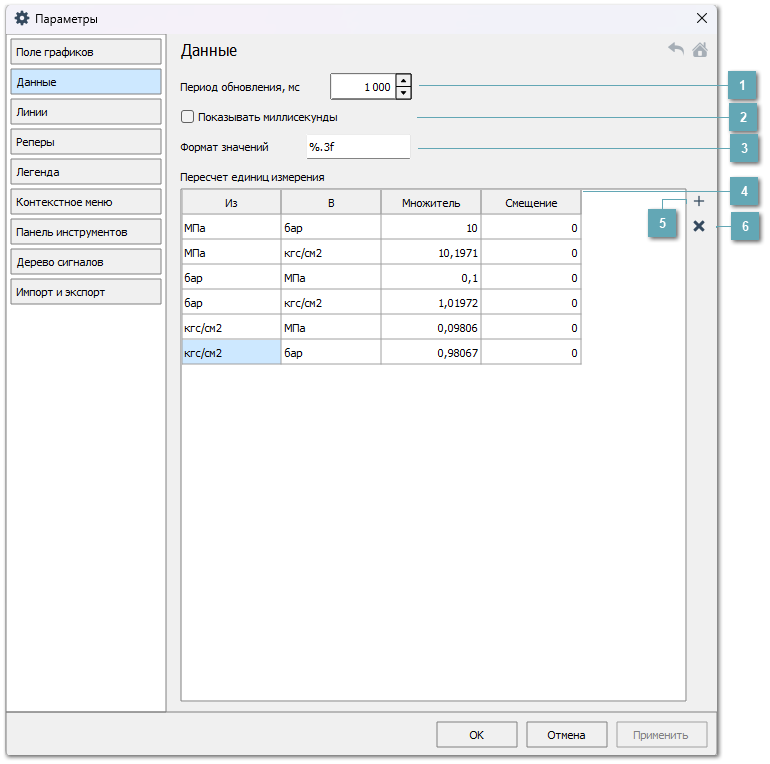This screenshot has height=764, width=770.
Task: Enable Показывать миллисекунды checkbox
Action: (187, 117)
